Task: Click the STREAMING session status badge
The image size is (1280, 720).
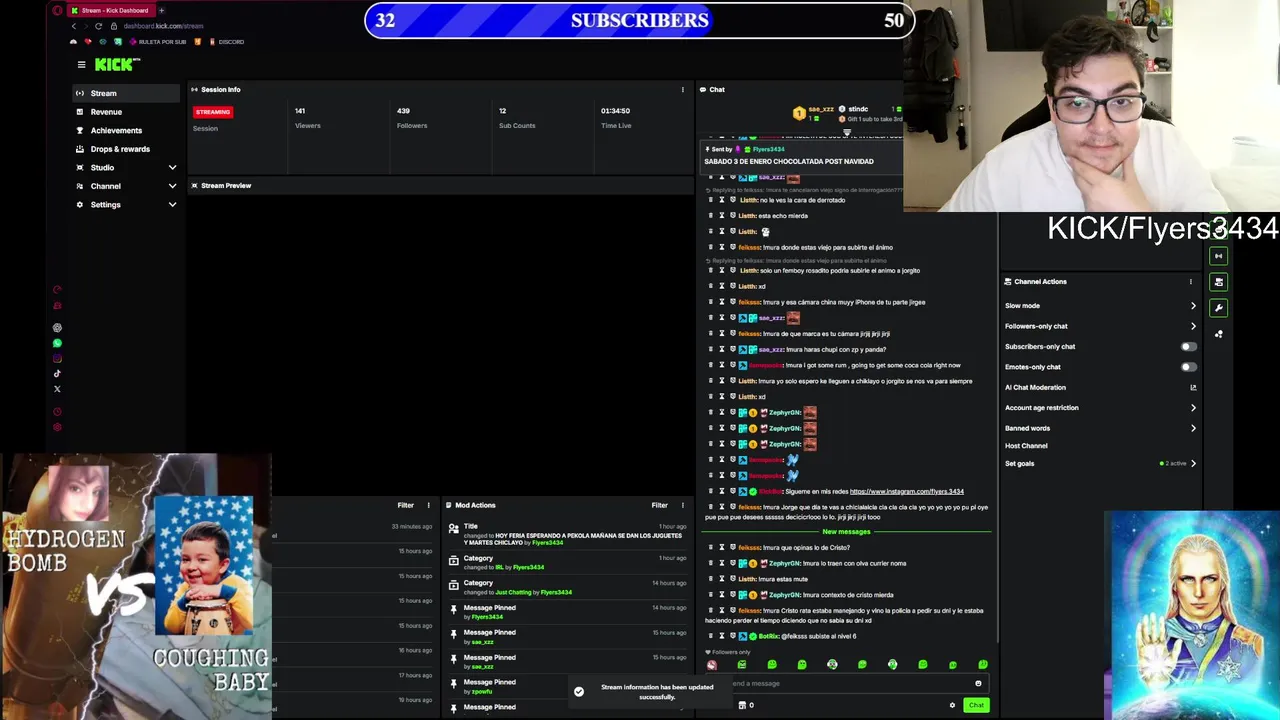Action: [213, 112]
